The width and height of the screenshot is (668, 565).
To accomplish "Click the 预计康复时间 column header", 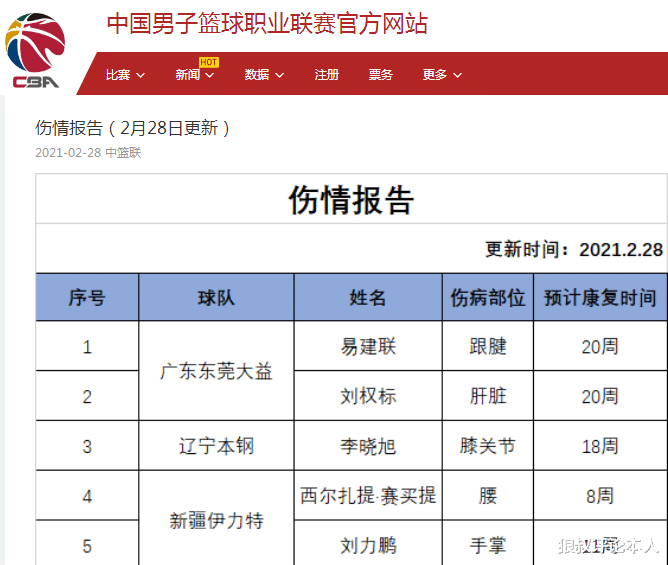I will (600, 297).
